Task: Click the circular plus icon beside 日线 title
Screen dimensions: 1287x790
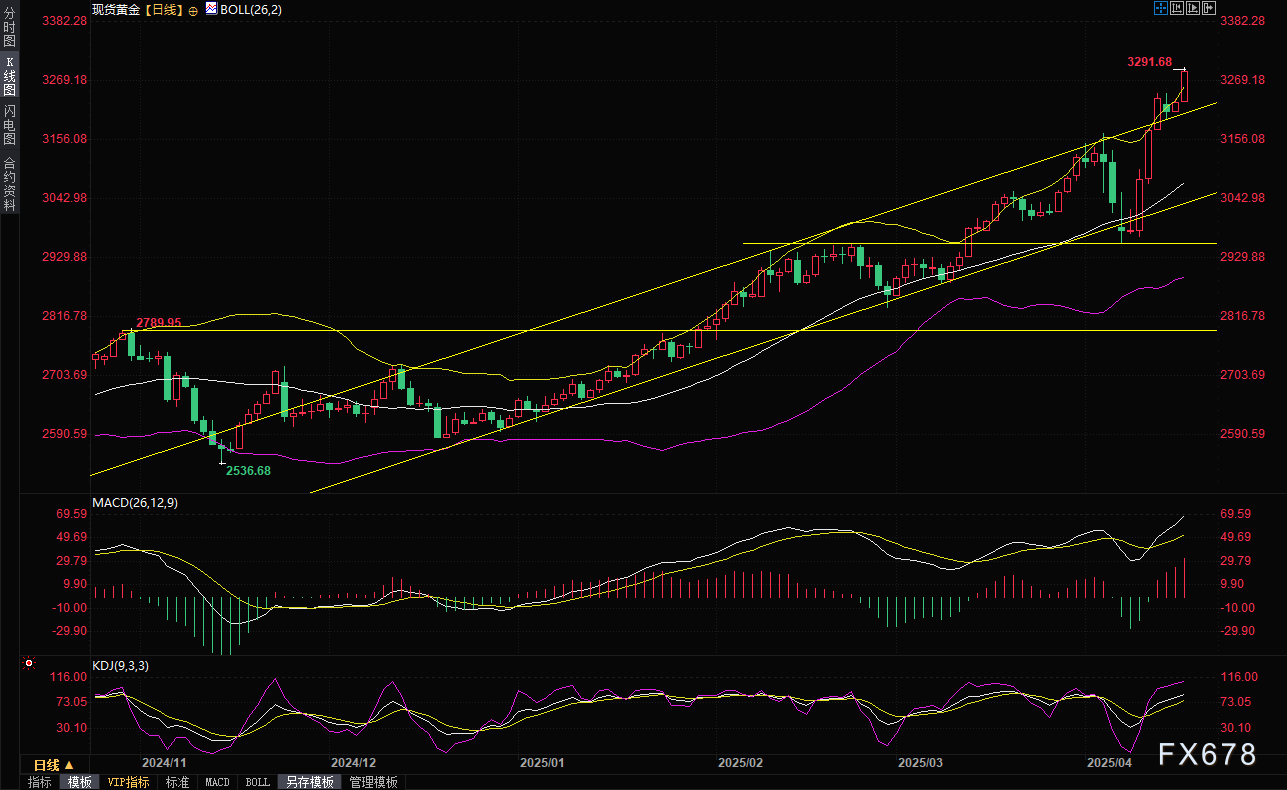Action: click(192, 8)
